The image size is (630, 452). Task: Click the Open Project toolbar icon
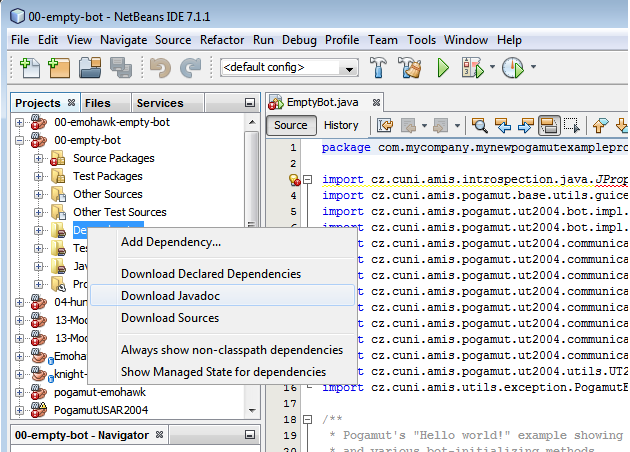(x=90, y=67)
